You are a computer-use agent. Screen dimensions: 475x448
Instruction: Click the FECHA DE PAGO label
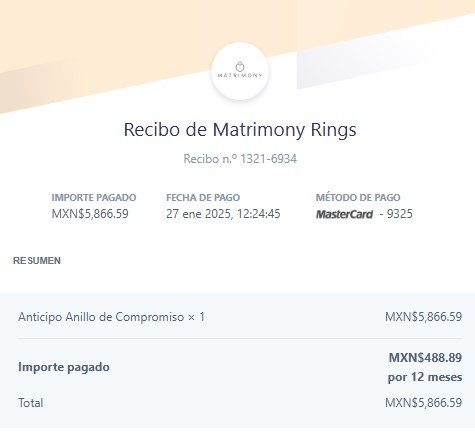[x=203, y=197]
